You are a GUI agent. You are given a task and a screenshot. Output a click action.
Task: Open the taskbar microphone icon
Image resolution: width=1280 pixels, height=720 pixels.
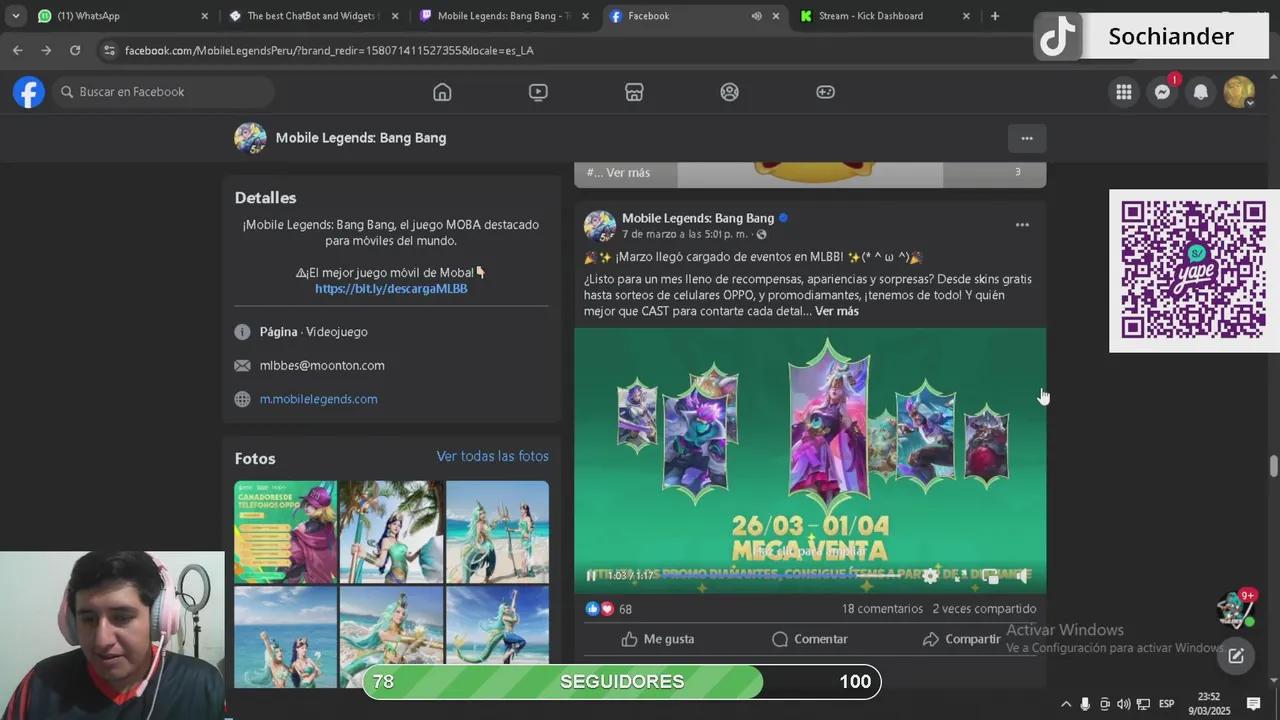(x=1085, y=704)
